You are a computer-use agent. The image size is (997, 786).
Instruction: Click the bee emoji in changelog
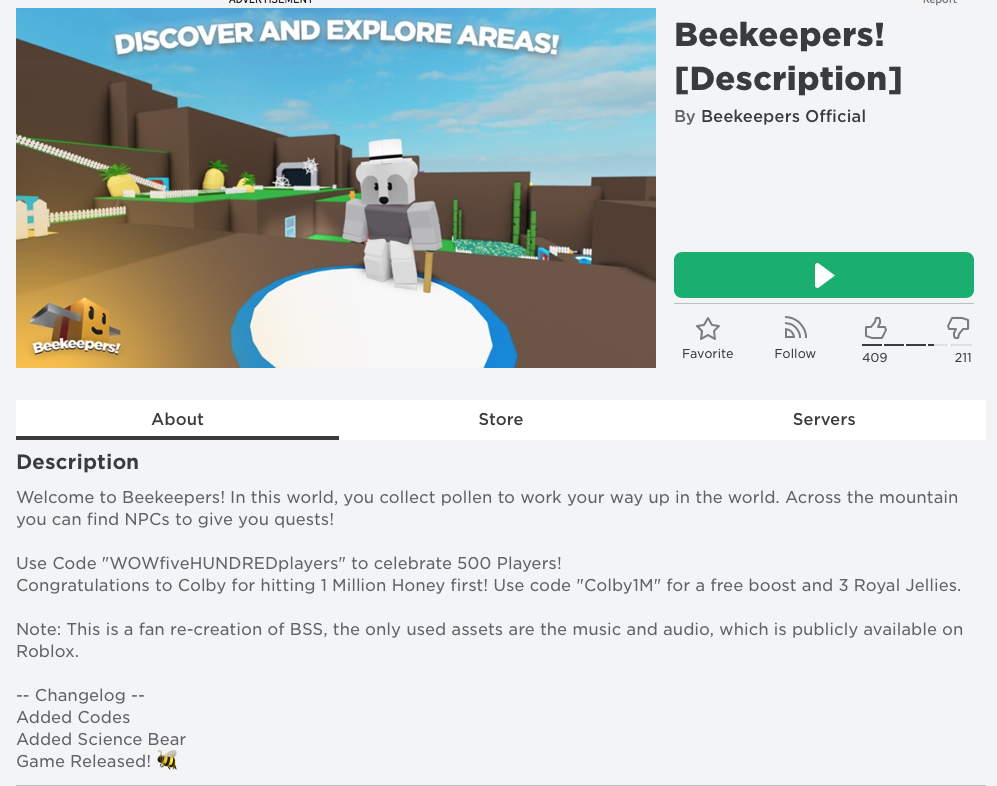(x=167, y=759)
